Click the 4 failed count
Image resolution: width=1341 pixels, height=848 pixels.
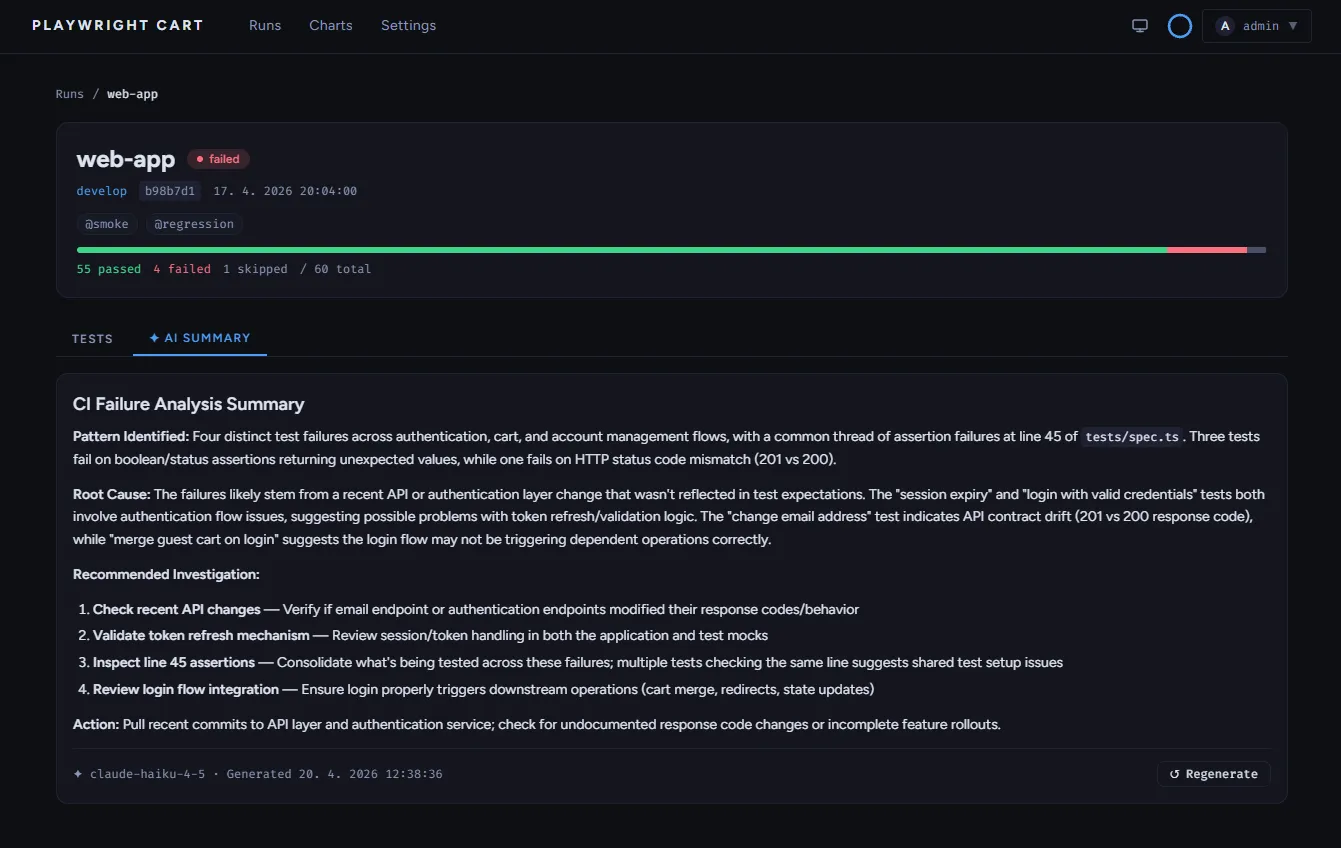[182, 269]
